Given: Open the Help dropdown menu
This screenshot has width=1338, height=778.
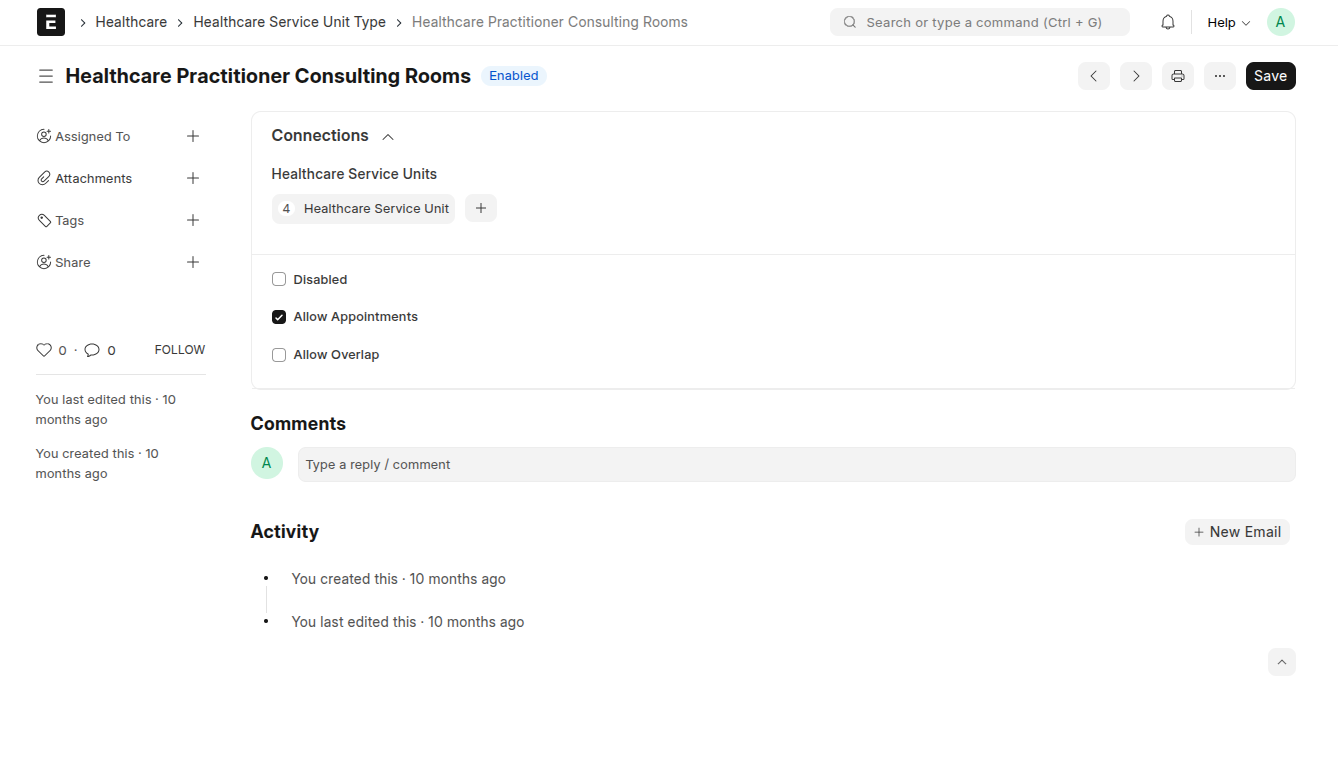Looking at the screenshot, I should coord(1228,22).
